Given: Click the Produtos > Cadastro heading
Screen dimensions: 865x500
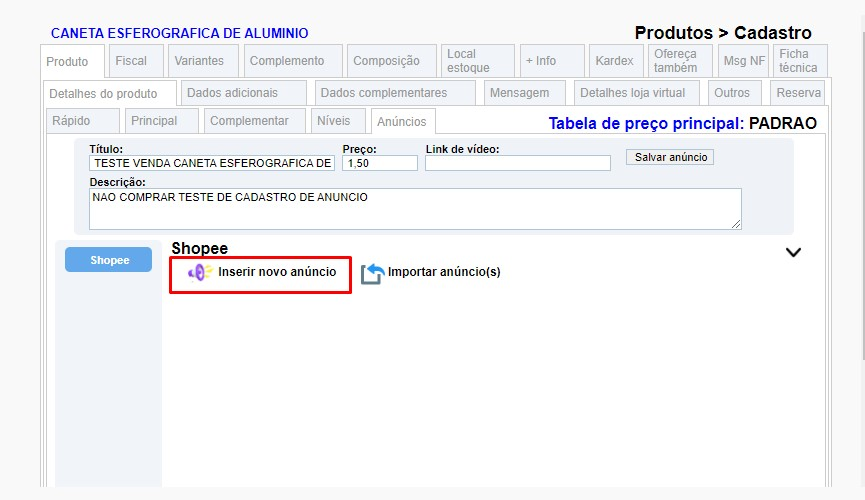Looking at the screenshot, I should [723, 33].
